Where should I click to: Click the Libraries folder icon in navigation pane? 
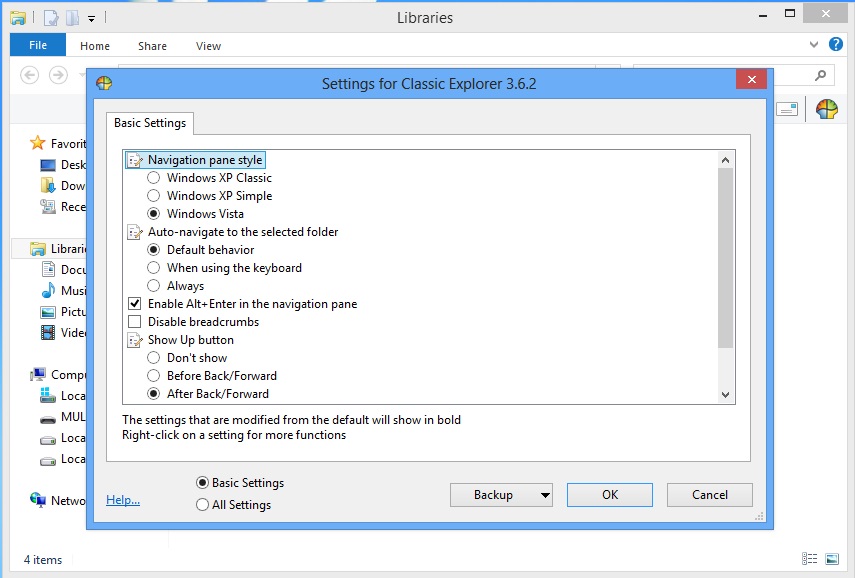(x=38, y=249)
